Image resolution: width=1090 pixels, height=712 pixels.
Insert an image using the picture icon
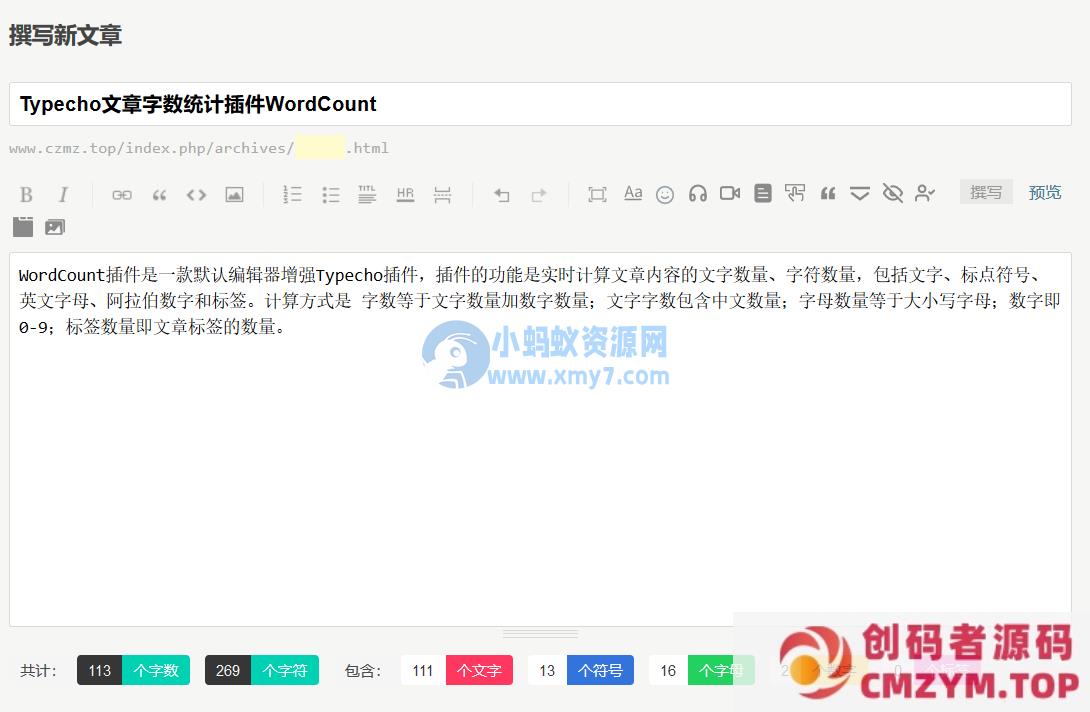point(234,194)
